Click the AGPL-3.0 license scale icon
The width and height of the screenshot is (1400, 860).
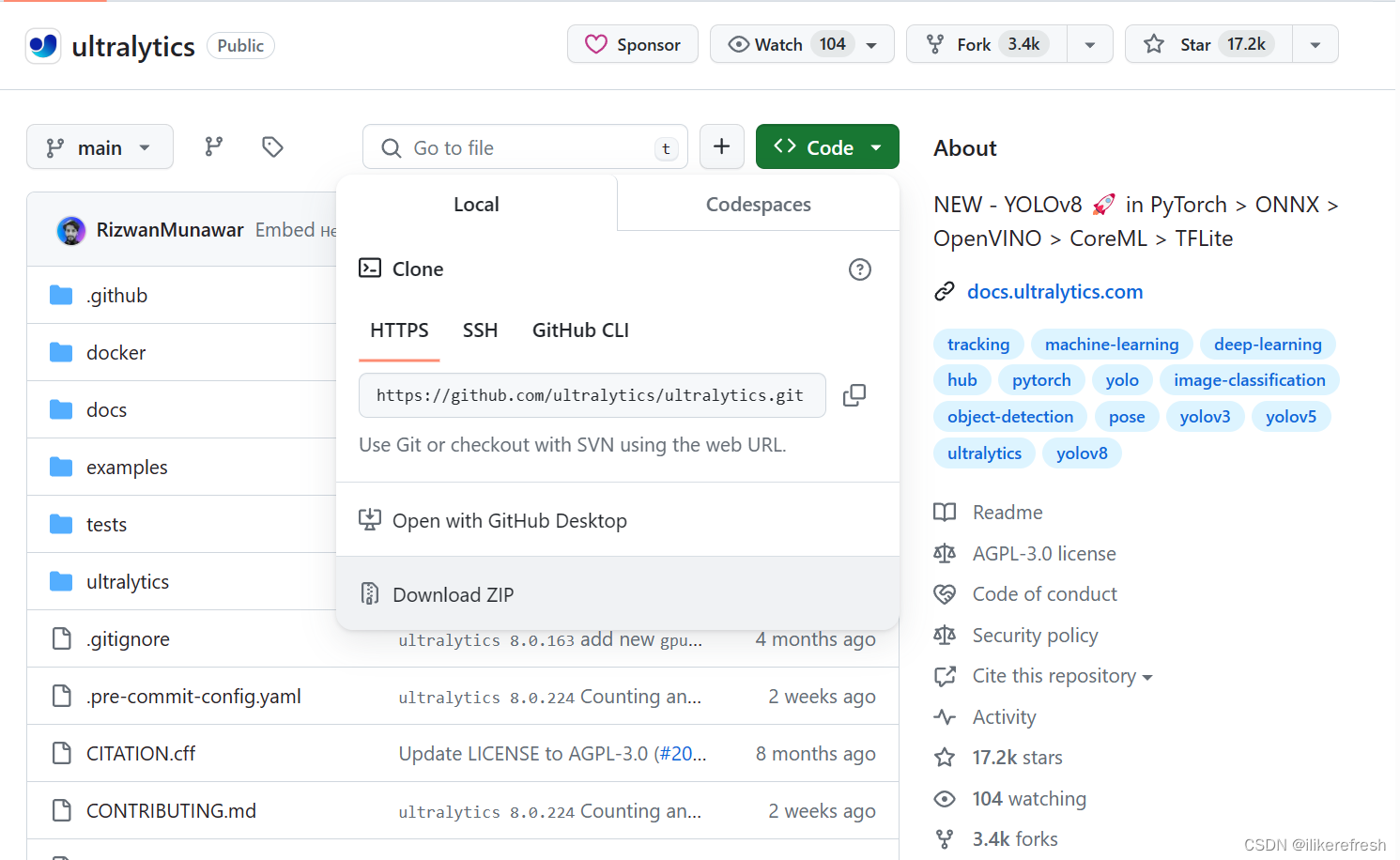[x=945, y=553]
